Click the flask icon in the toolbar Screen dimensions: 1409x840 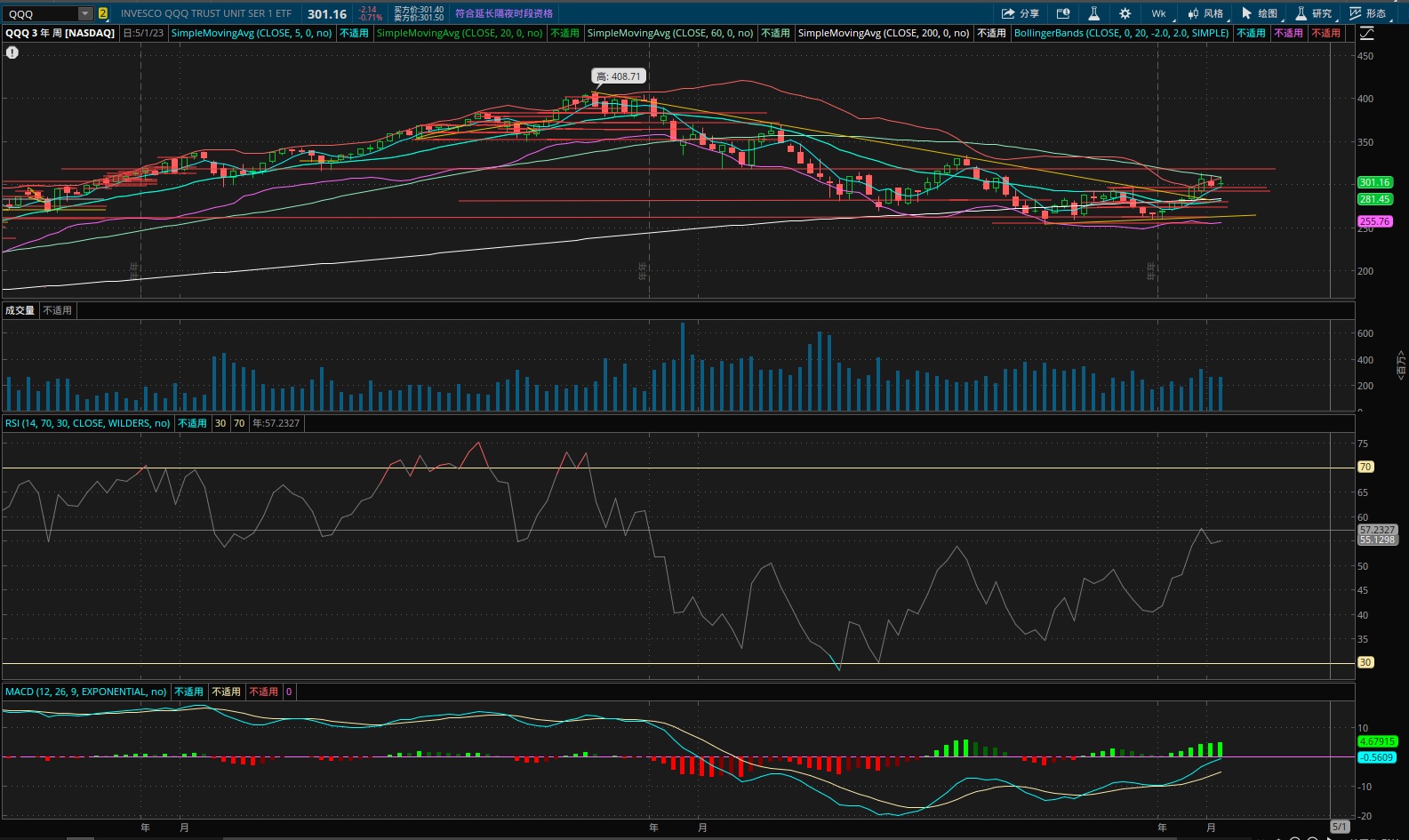coord(1093,13)
